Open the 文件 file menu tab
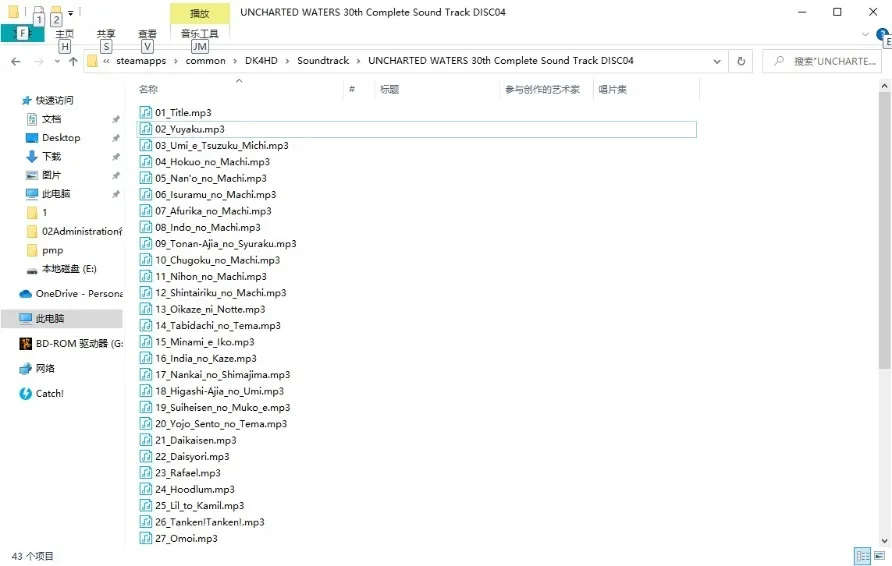The height and width of the screenshot is (566, 892). (x=23, y=34)
